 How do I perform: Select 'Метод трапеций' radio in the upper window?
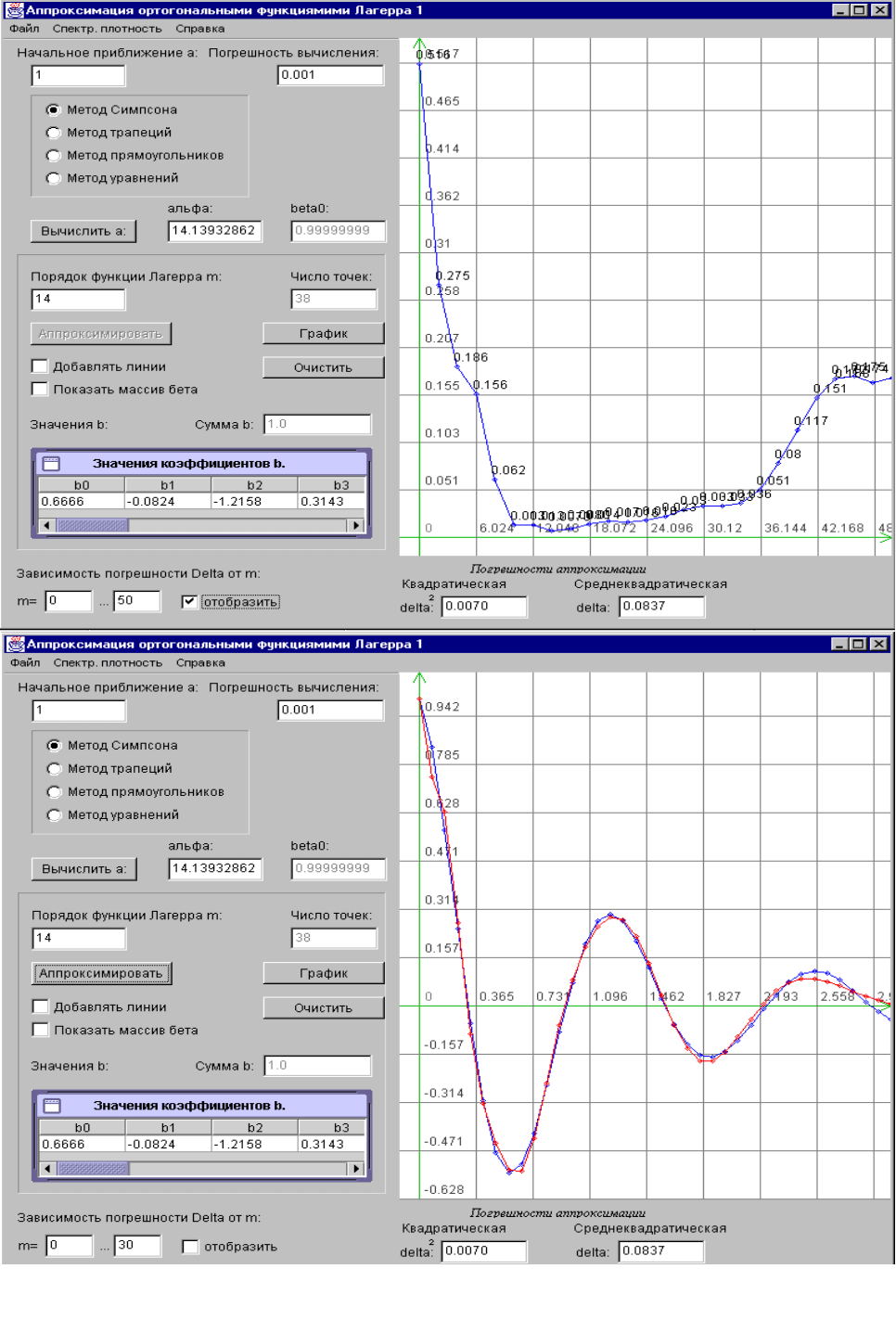(54, 133)
